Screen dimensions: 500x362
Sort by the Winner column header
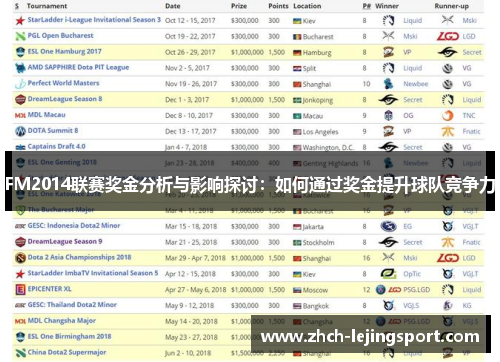(x=387, y=6)
